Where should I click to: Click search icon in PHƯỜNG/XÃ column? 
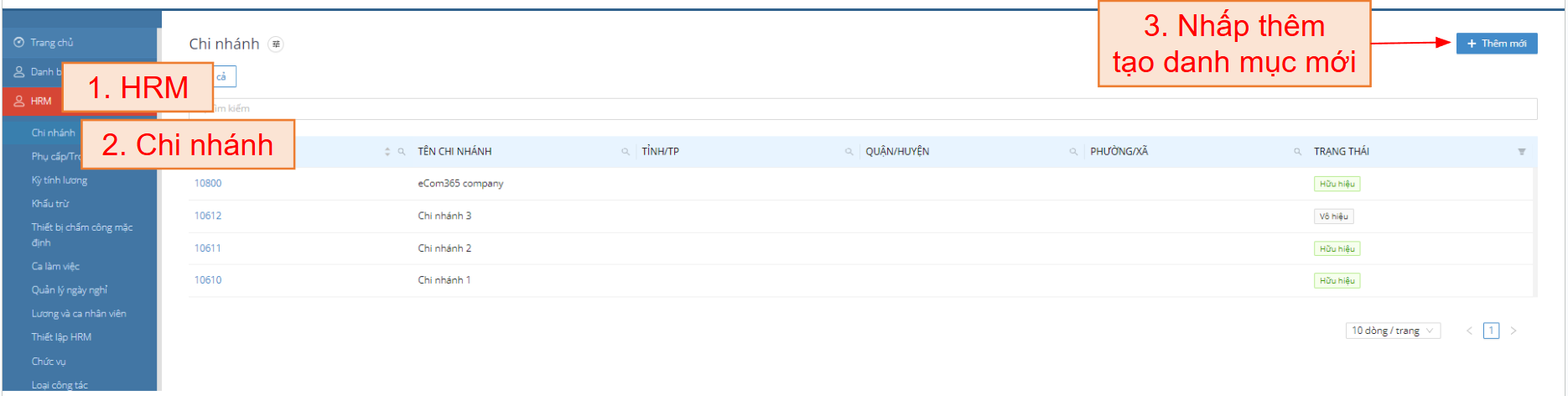click(x=1297, y=152)
